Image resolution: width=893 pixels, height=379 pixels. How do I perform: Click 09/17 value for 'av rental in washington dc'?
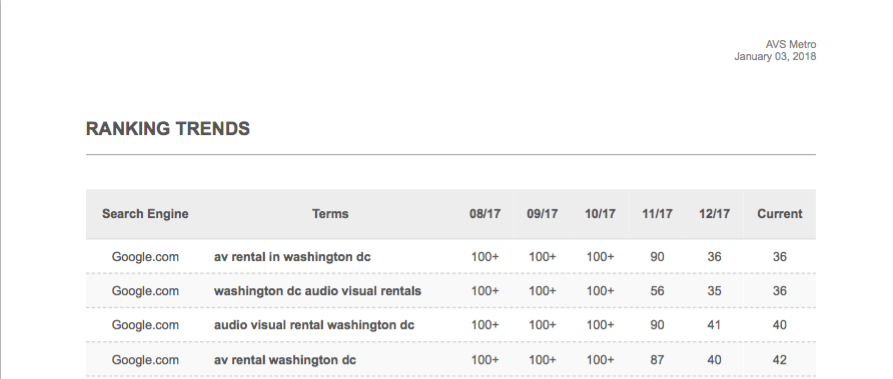pos(542,257)
